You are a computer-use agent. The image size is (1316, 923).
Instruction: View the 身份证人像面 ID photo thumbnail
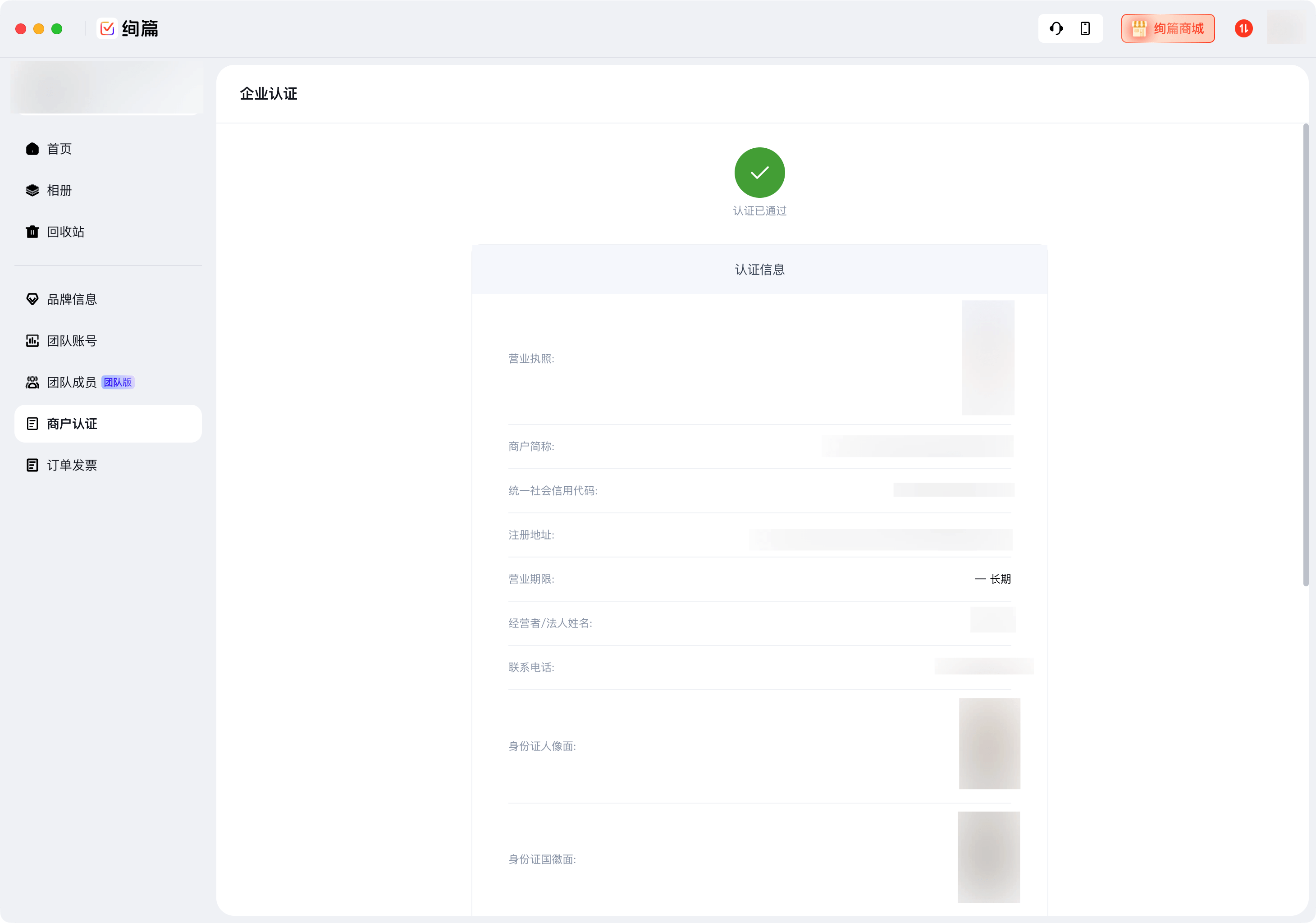point(989,744)
